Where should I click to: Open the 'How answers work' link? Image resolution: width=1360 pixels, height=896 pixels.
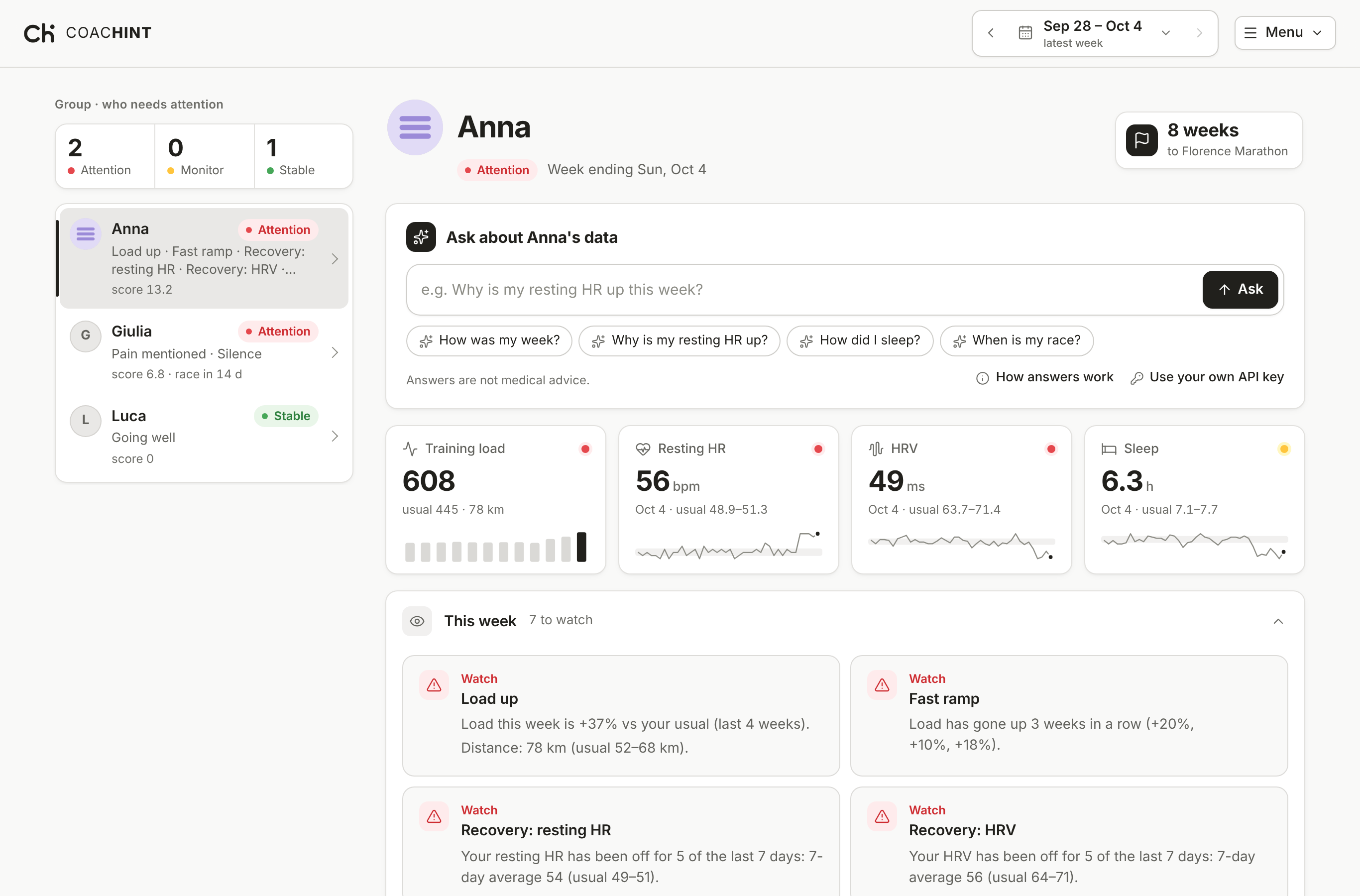(1044, 377)
